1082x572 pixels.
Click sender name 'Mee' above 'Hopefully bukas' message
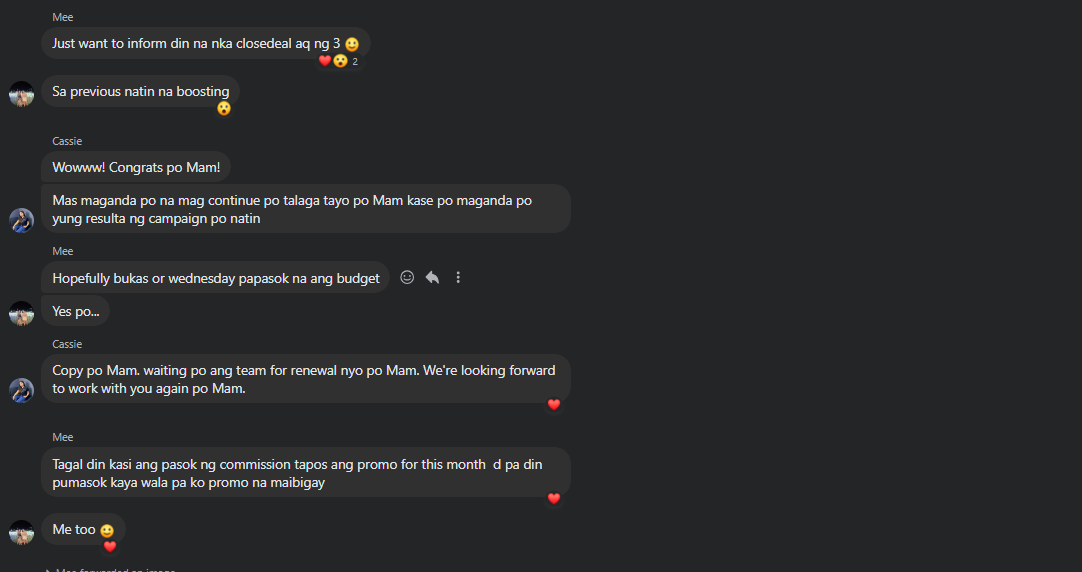click(63, 251)
